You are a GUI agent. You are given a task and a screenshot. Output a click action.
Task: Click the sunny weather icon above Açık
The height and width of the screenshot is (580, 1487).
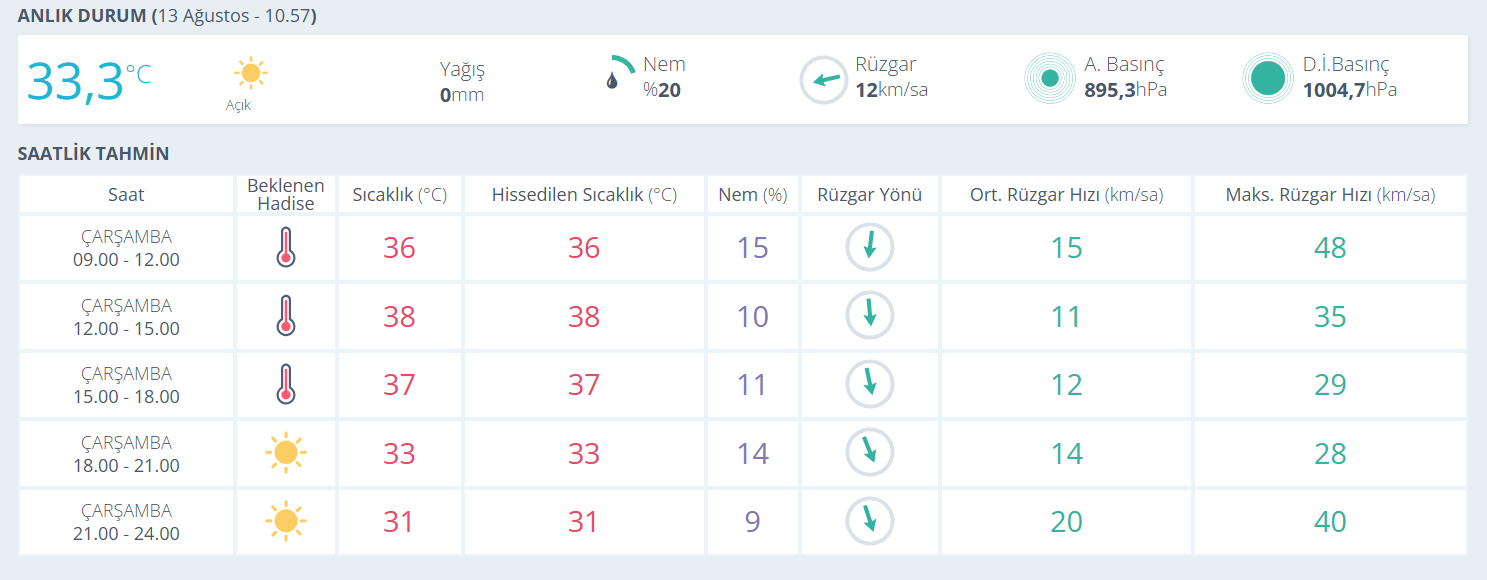click(250, 73)
